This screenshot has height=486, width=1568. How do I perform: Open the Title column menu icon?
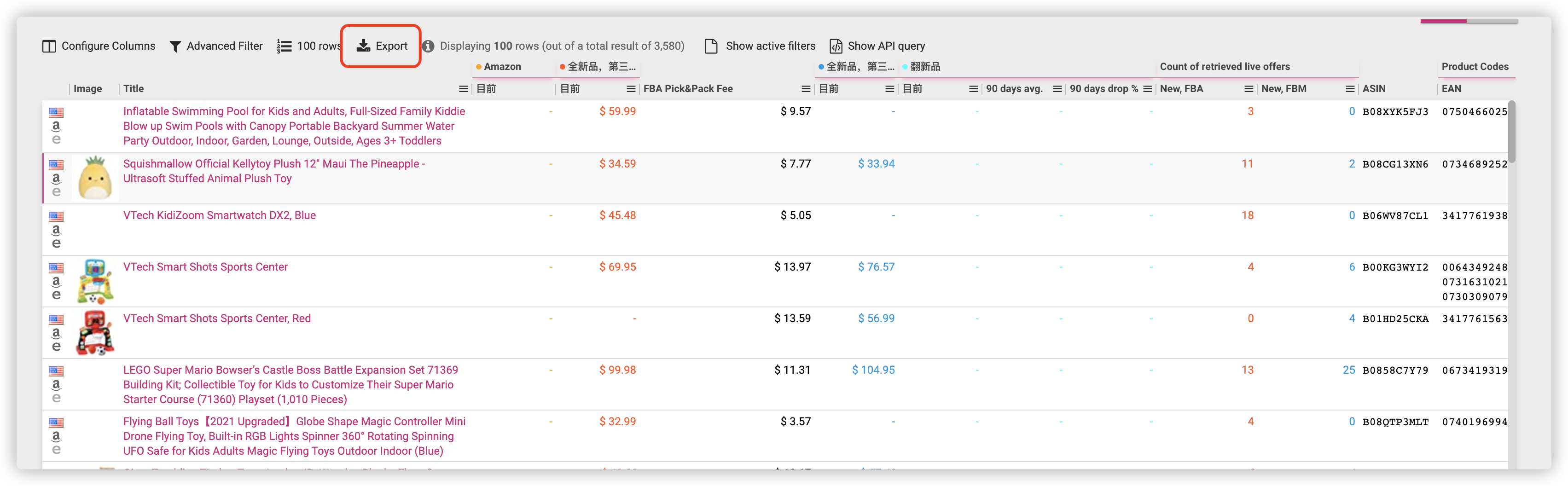(x=463, y=89)
